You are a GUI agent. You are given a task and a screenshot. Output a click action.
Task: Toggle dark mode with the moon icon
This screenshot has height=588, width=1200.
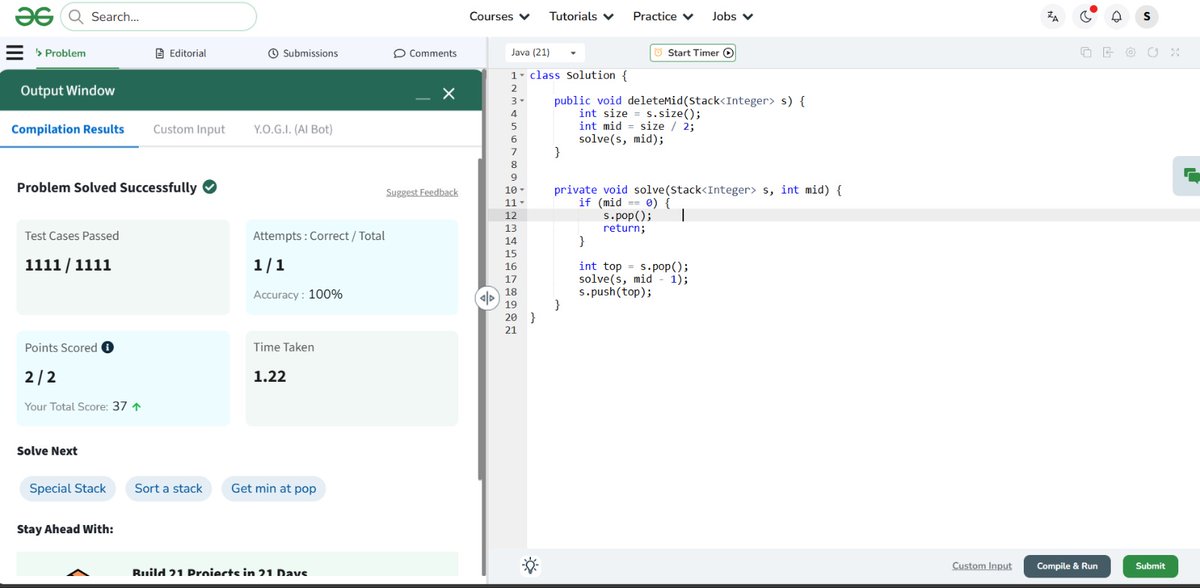[x=1084, y=15]
